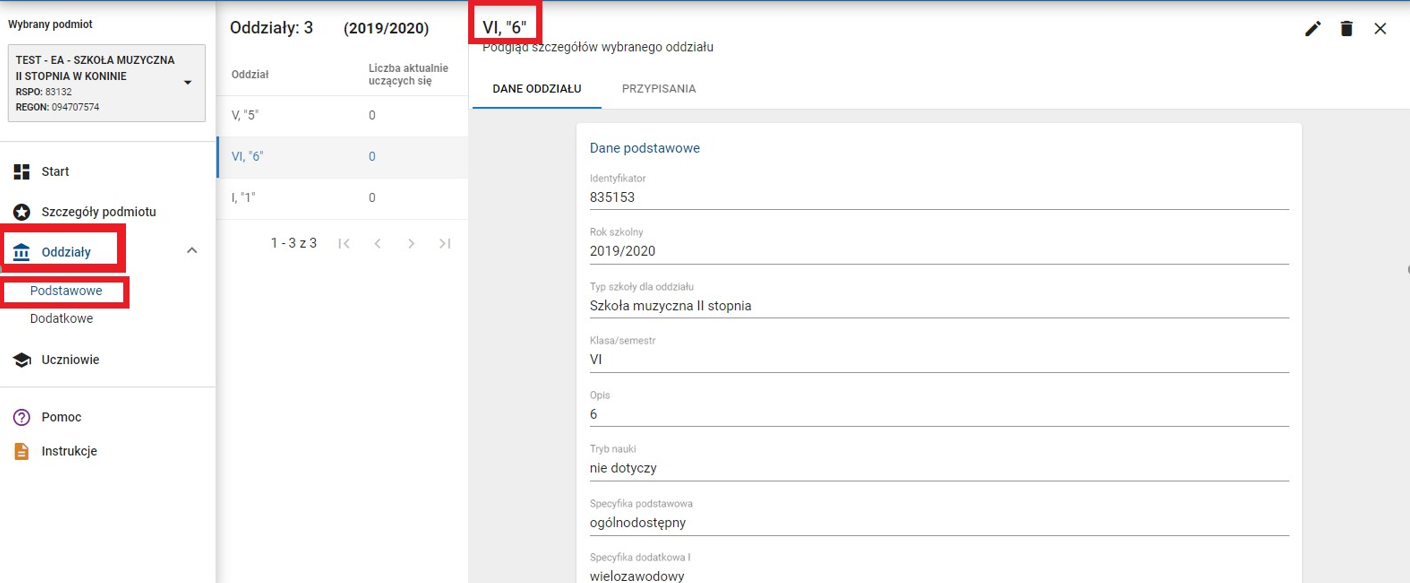
Task: Switch to the Przypisania tab
Action: [x=658, y=89]
